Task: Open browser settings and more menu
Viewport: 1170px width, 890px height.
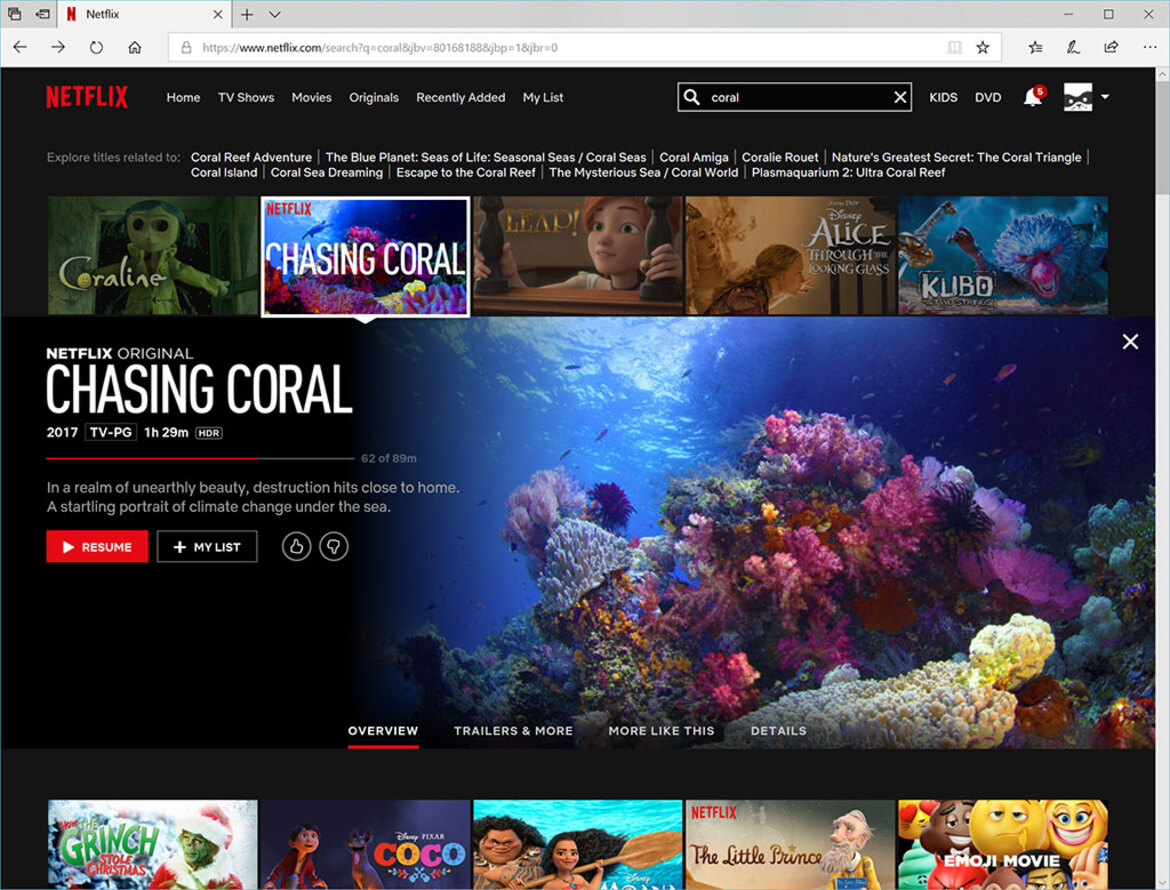Action: (1149, 47)
